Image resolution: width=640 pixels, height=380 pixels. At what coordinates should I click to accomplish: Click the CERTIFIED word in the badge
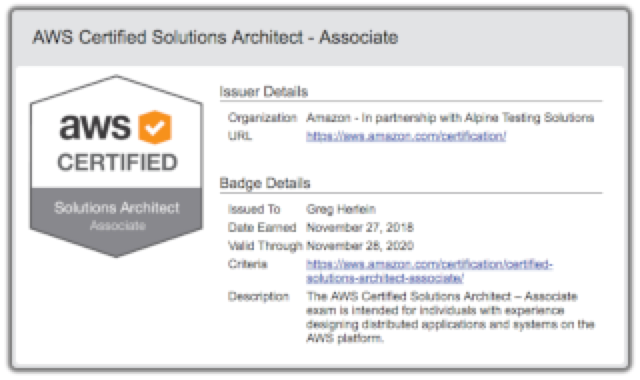118,162
